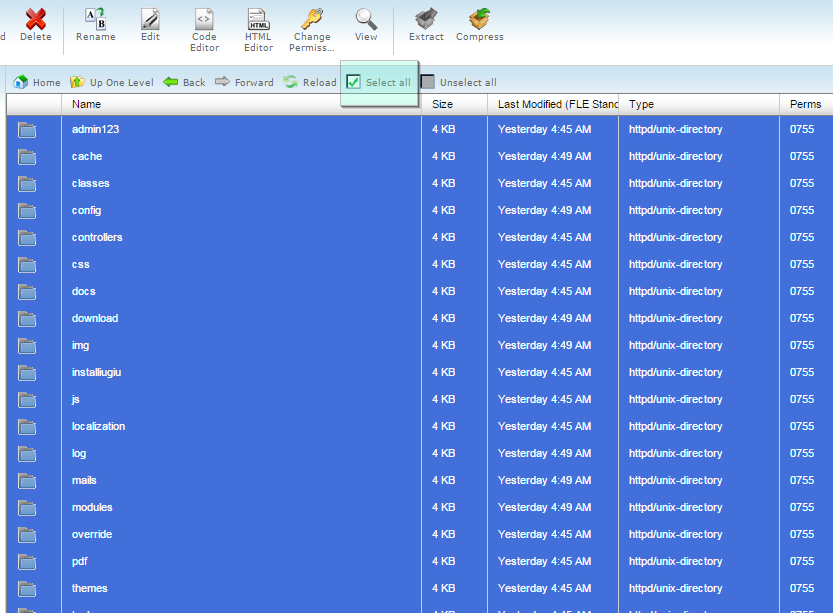Select the modules folder

pyautogui.click(x=92, y=507)
